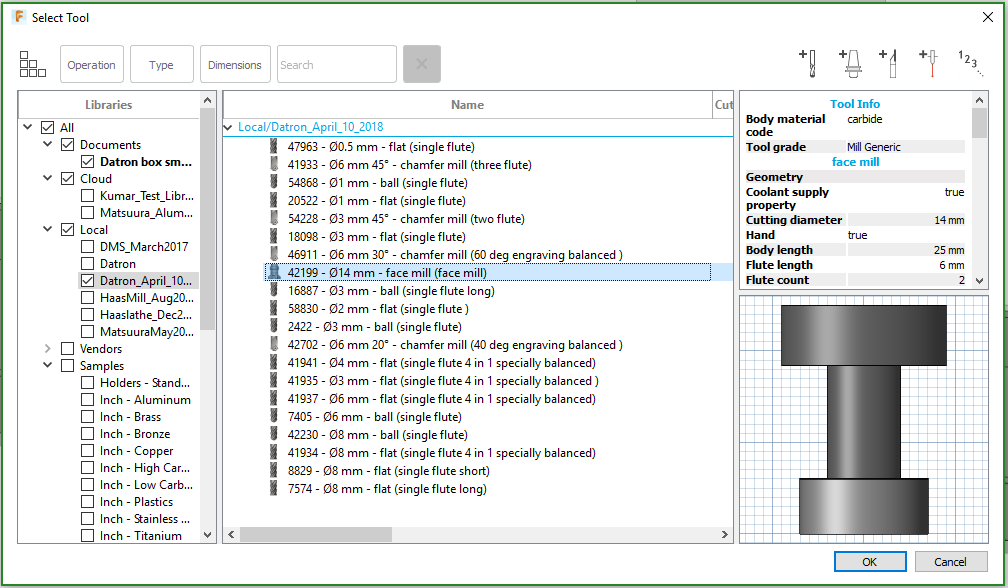This screenshot has width=1008, height=588.
Task: Click Tool Info panel scroll down arrow
Action: coord(979,281)
